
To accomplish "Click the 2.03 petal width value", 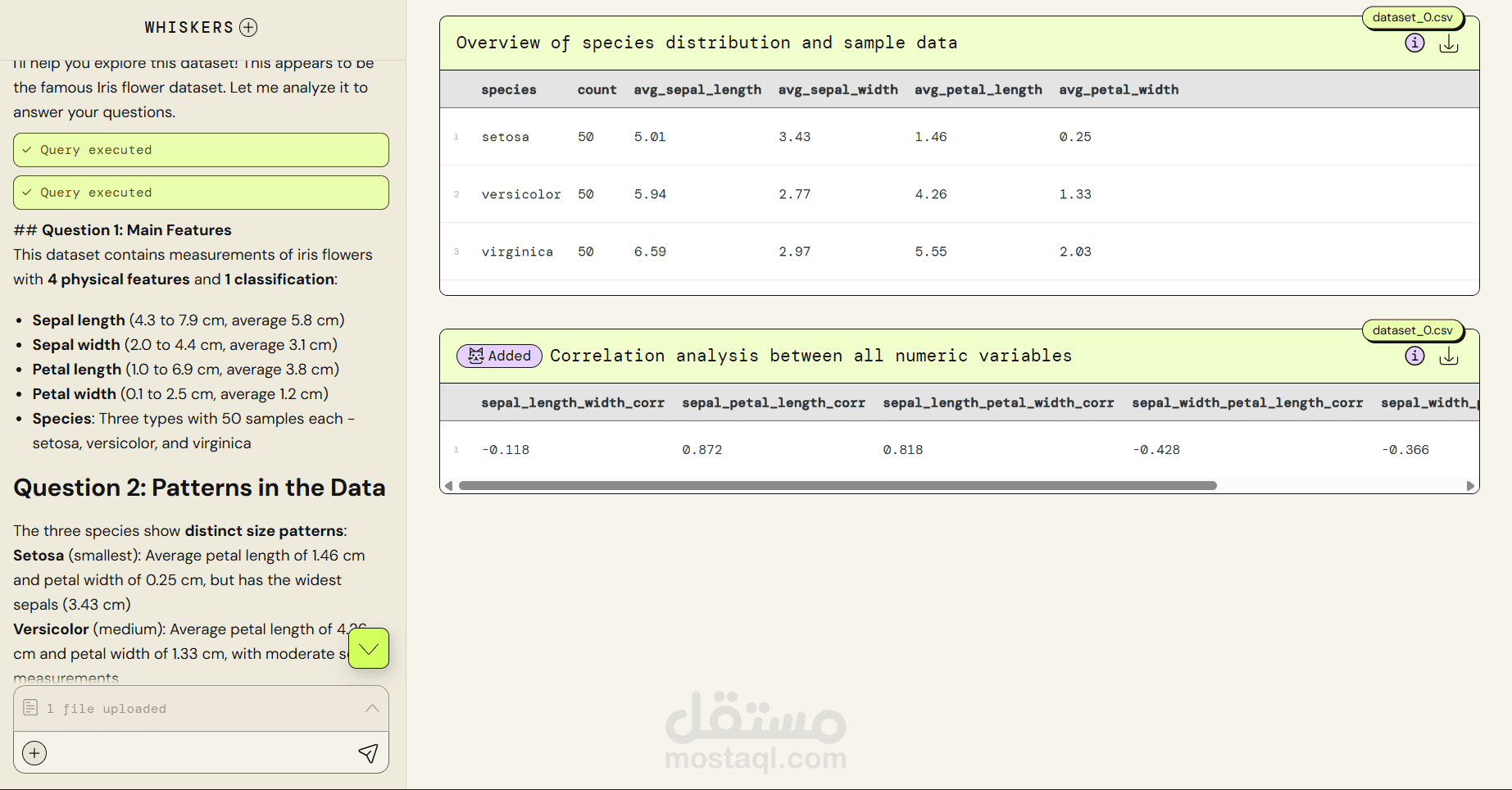I will [1075, 252].
